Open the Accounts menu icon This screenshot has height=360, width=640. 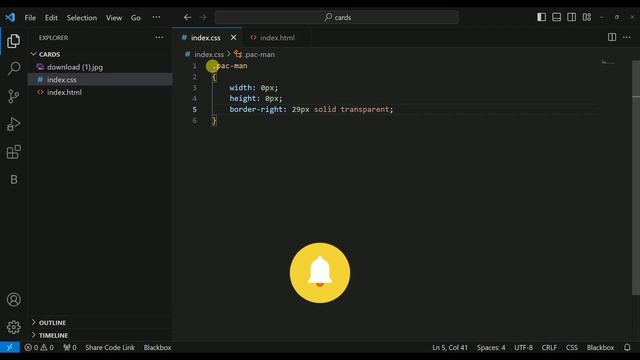tap(13, 300)
